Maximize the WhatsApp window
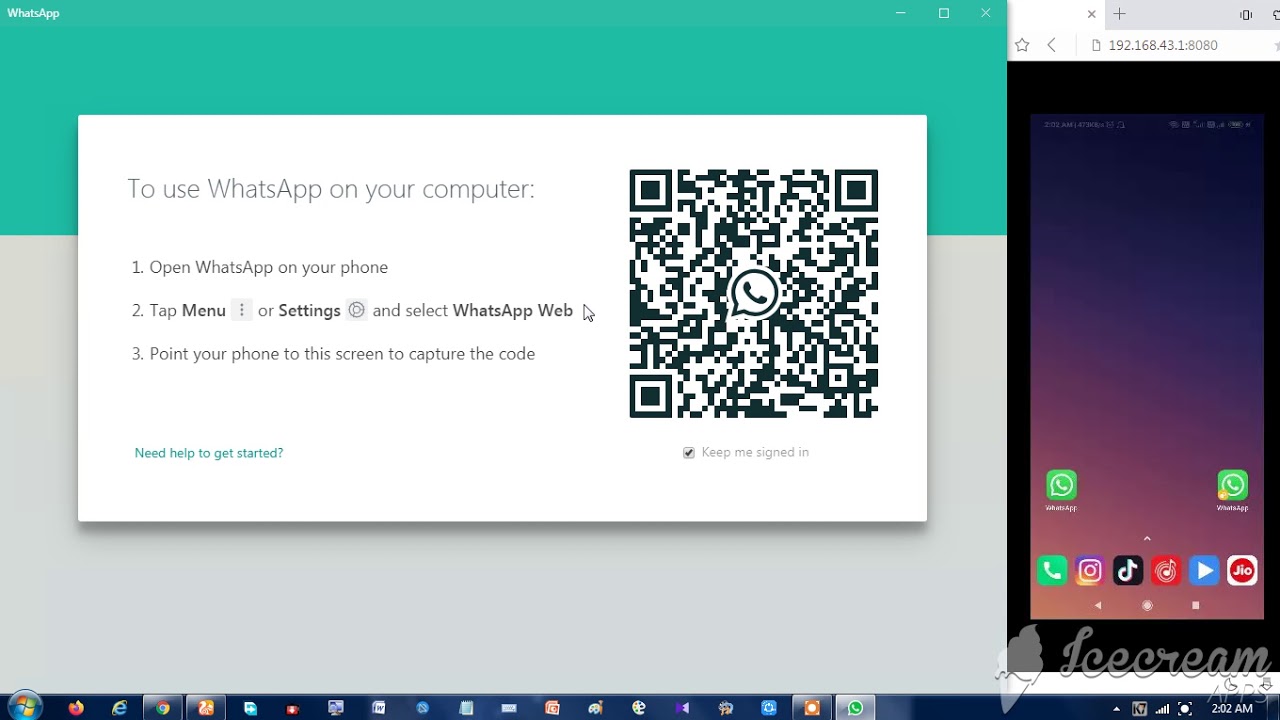The height and width of the screenshot is (720, 1280). click(943, 13)
